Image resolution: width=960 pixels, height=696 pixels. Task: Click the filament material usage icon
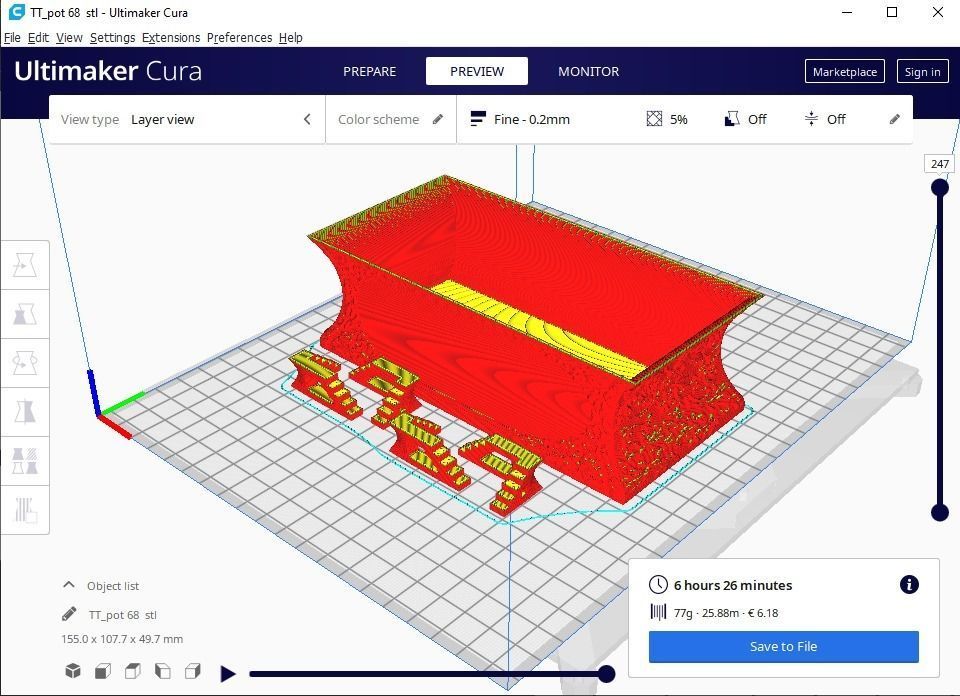(x=658, y=612)
